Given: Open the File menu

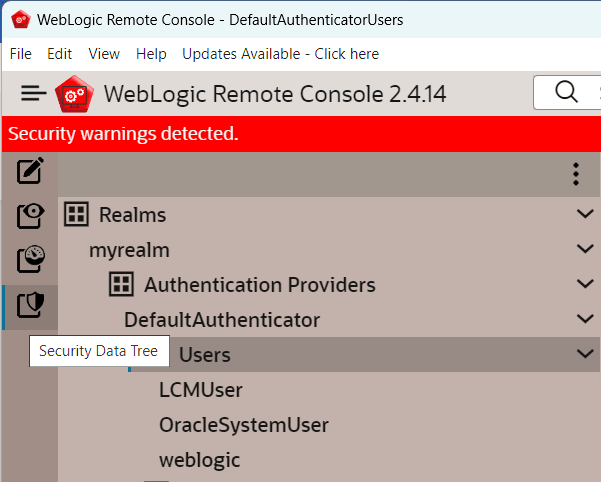Looking at the screenshot, I should click(x=21, y=54).
